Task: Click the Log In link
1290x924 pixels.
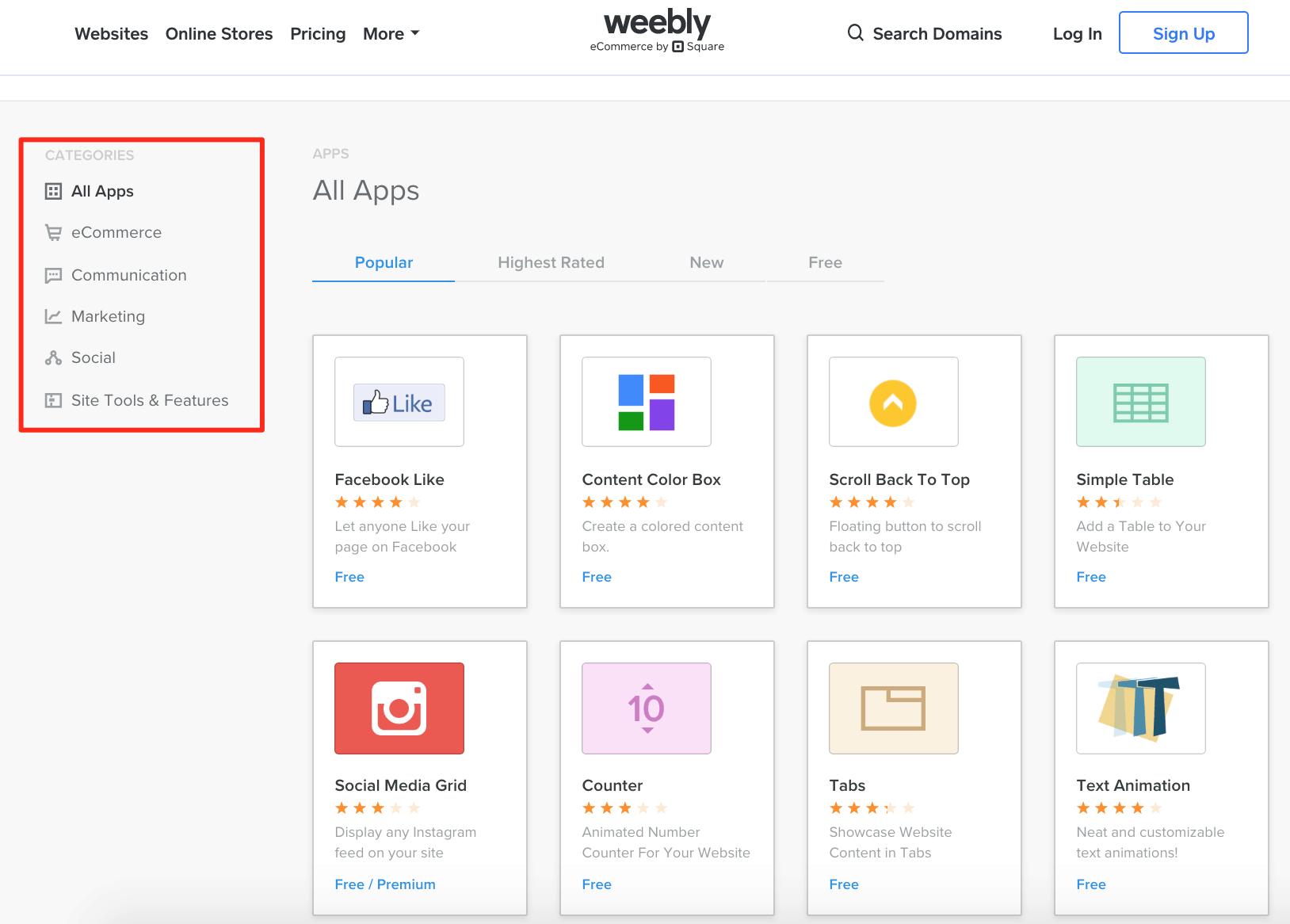Action: [x=1077, y=33]
